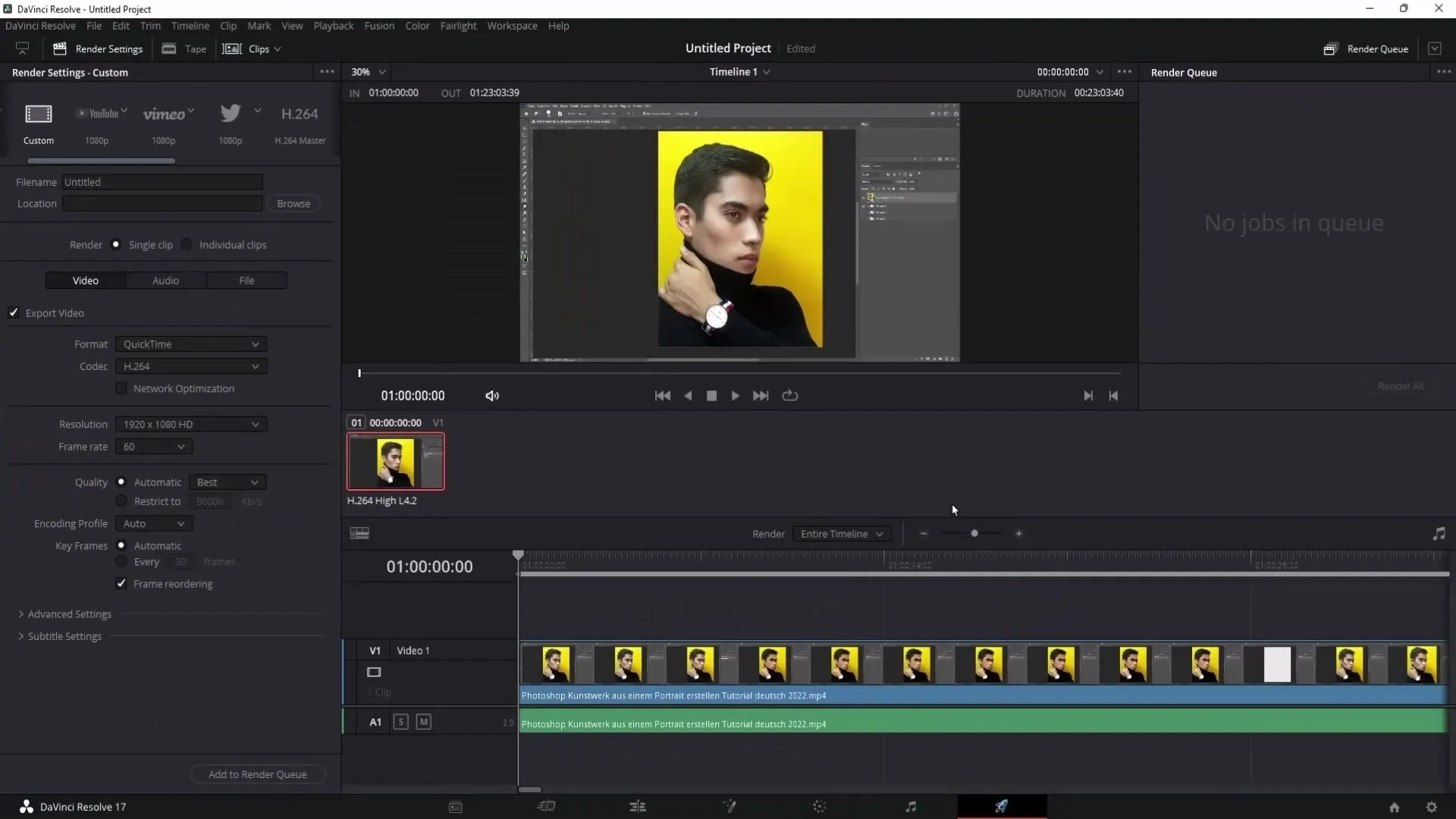The image size is (1456, 819).
Task: Click the Fairlight audio page icon
Action: pyautogui.click(x=910, y=806)
